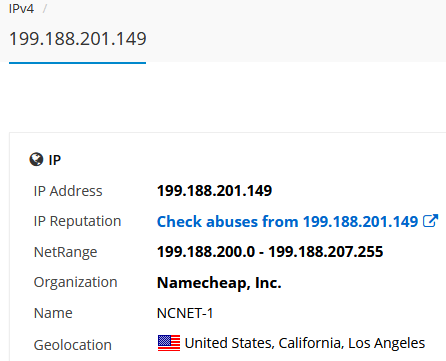Click the blue underline beneath page title

pos(77,62)
